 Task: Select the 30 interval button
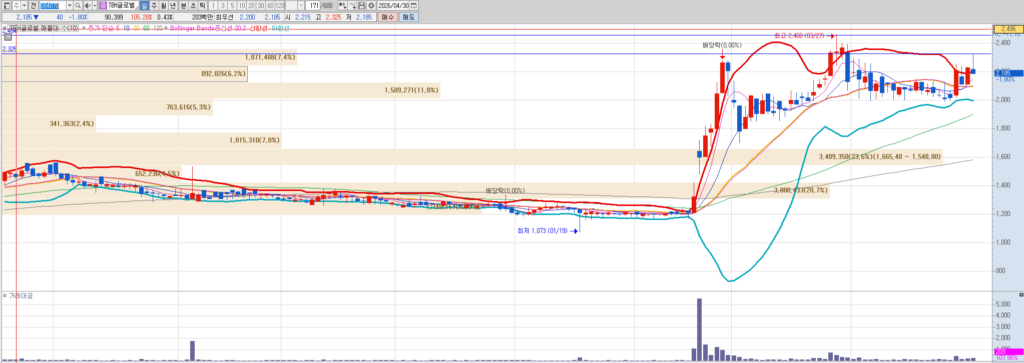coord(261,5)
